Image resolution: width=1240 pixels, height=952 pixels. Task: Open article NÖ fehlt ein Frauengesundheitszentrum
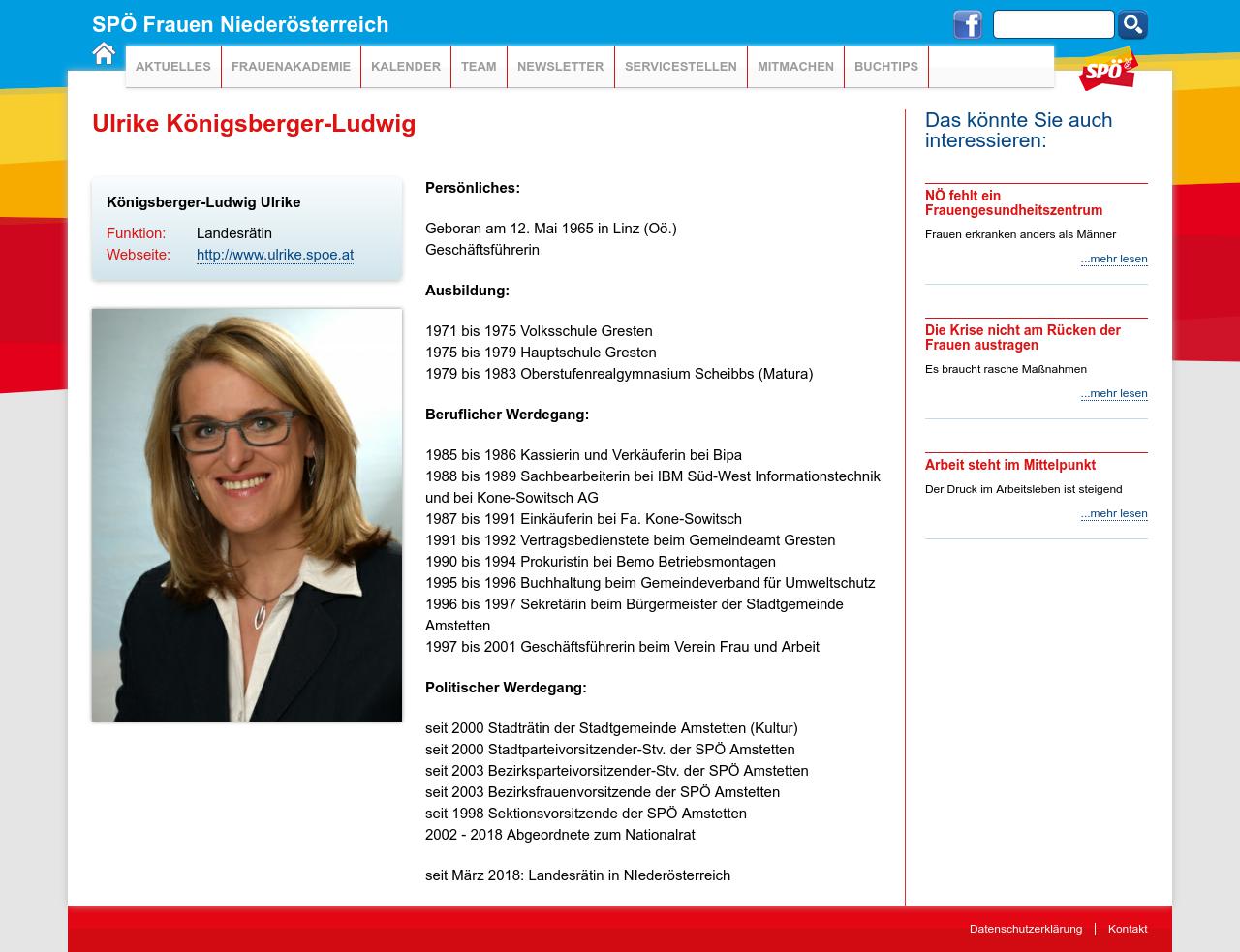[x=1013, y=202]
